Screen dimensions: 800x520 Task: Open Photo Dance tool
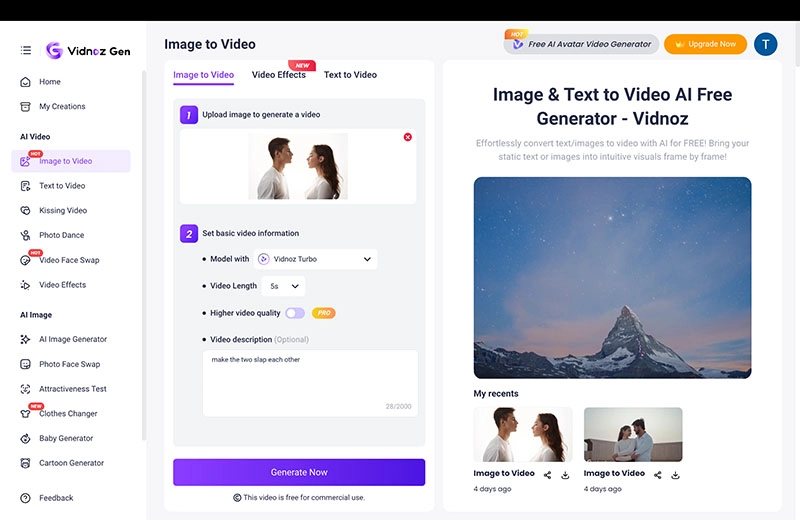pyautogui.click(x=61, y=235)
